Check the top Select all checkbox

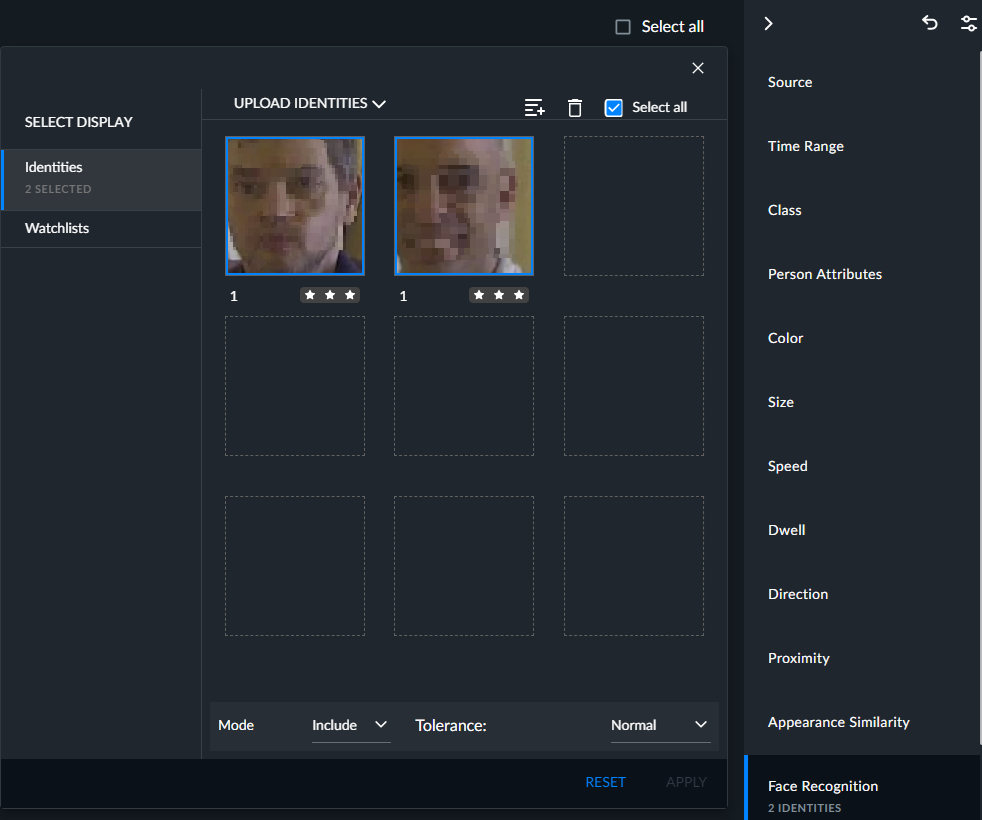pyautogui.click(x=623, y=27)
